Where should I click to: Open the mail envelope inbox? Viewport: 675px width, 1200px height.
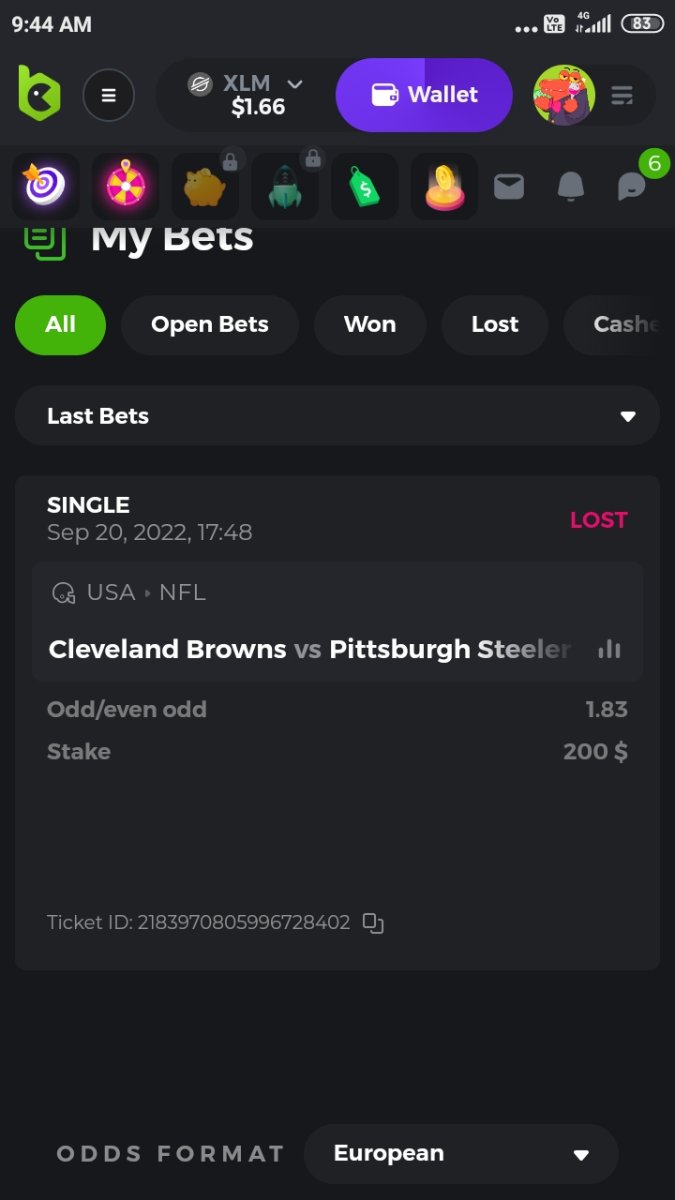point(509,186)
